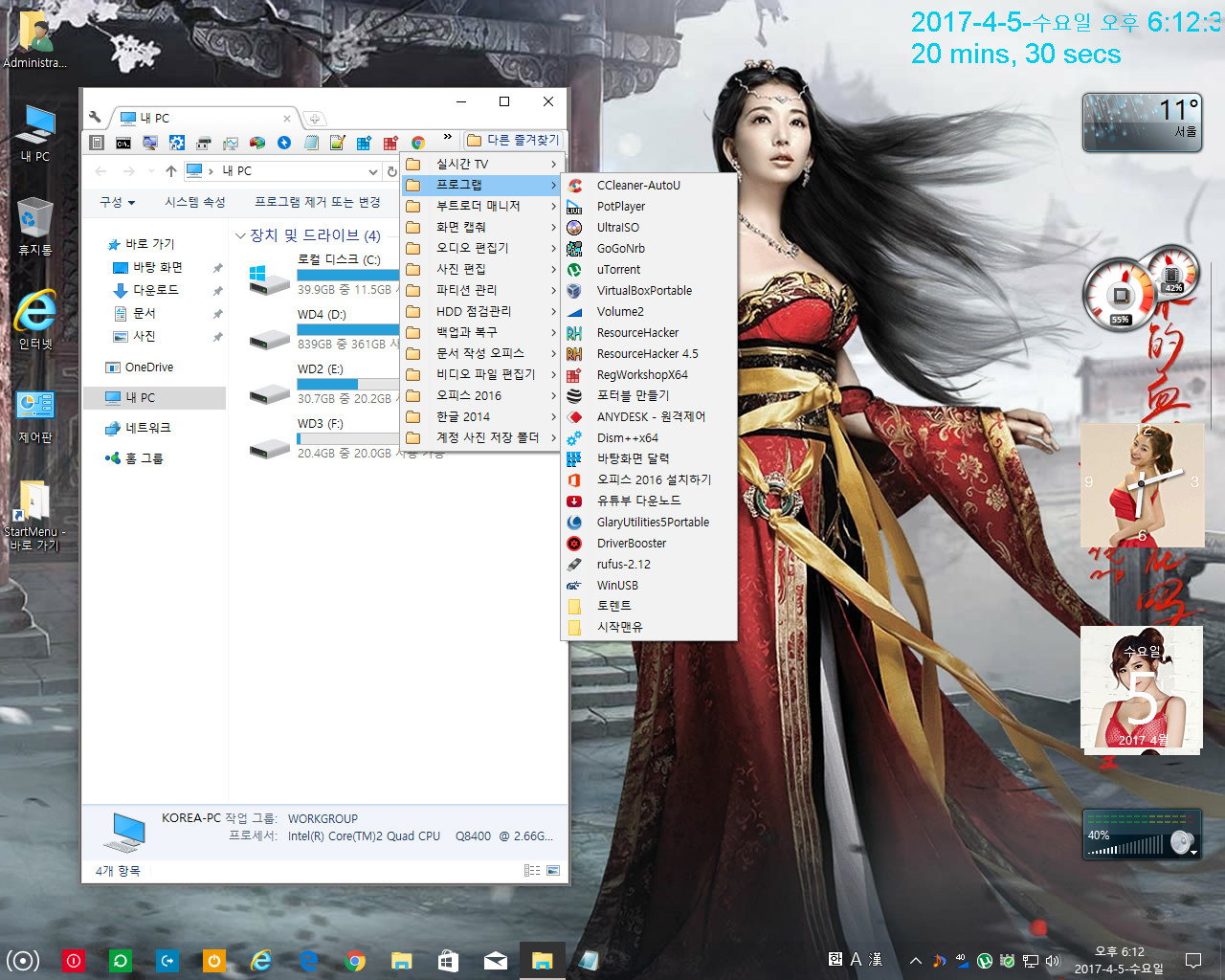
Task: Refresh the explorer address bar
Action: point(391,171)
